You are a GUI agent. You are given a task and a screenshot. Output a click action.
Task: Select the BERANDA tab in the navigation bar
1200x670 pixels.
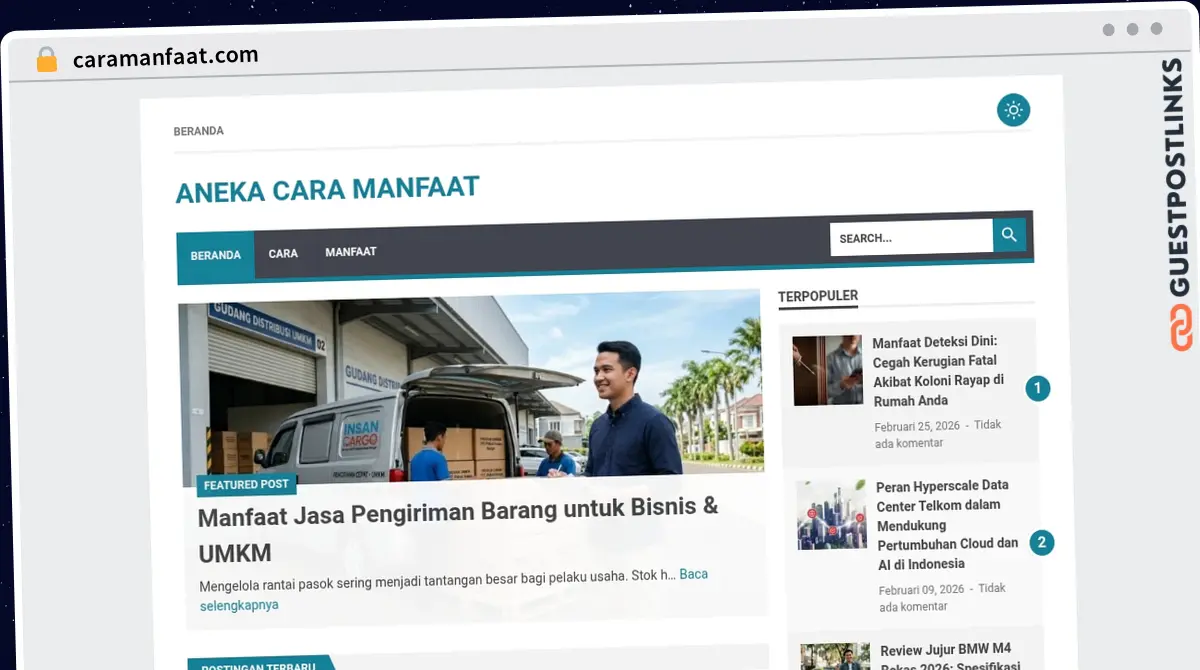pyautogui.click(x=216, y=255)
